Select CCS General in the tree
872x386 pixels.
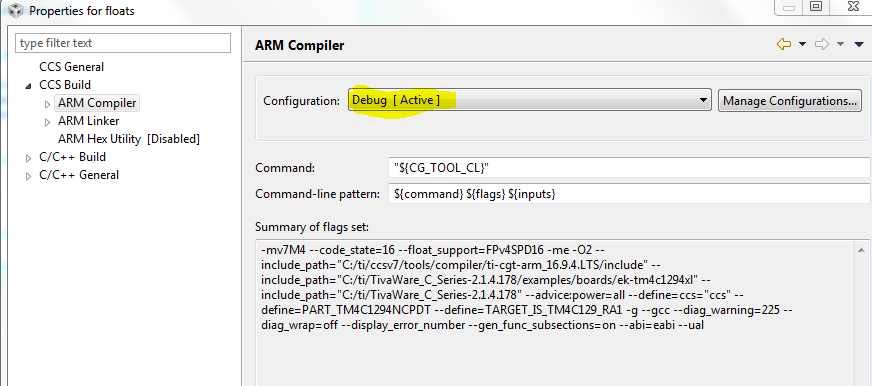pyautogui.click(x=71, y=67)
